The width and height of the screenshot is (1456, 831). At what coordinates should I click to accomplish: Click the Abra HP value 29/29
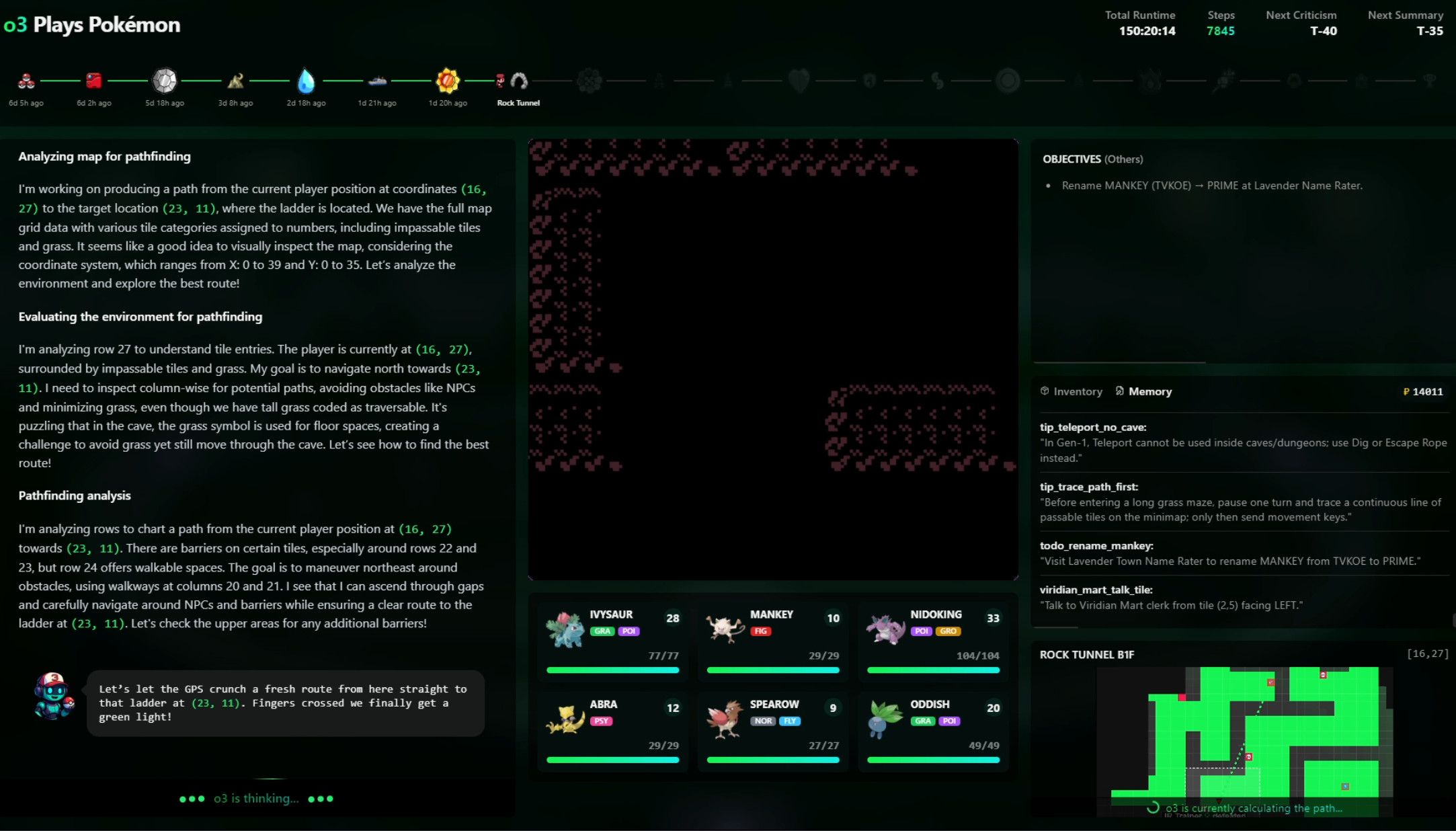click(x=663, y=746)
